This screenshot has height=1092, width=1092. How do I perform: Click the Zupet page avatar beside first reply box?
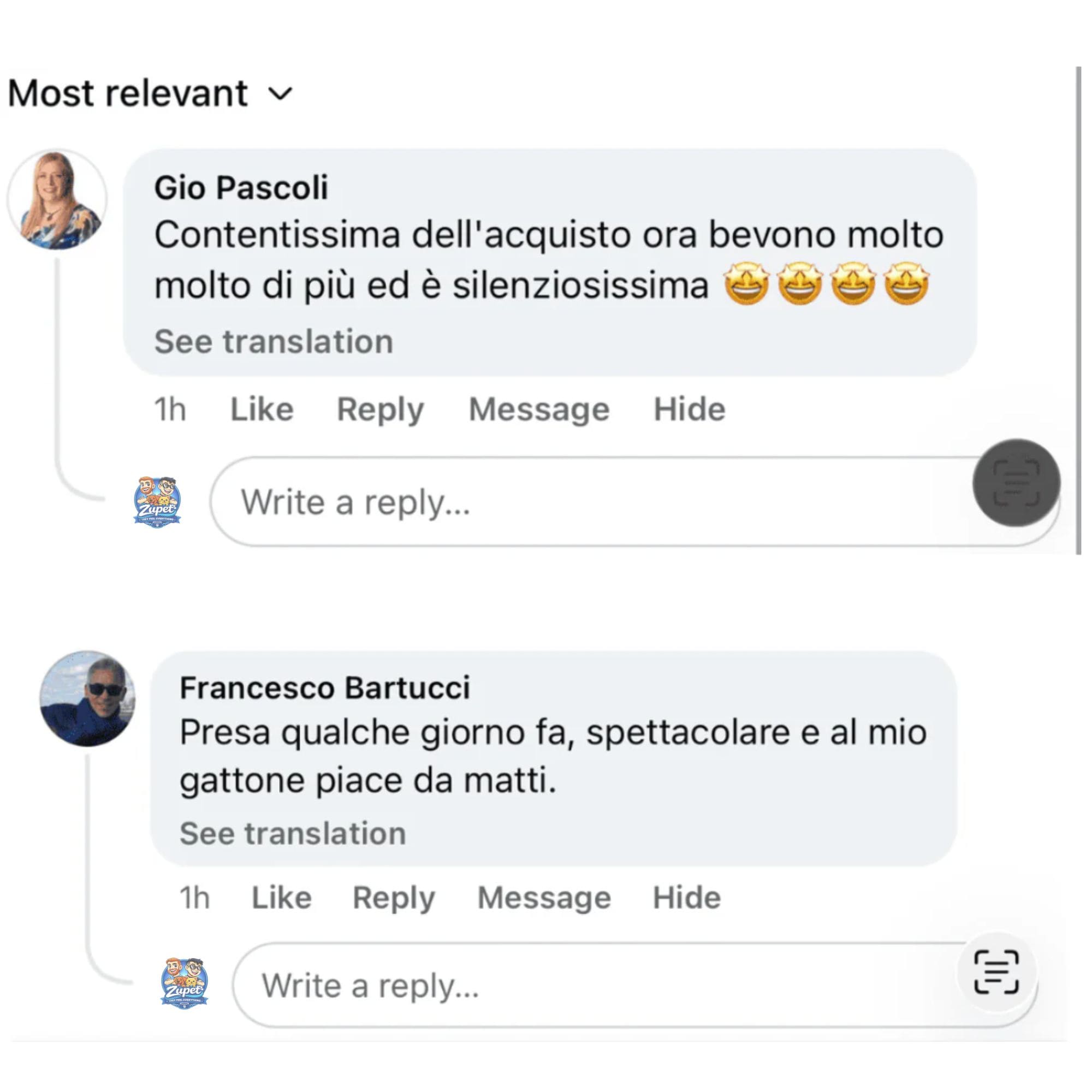(157, 502)
